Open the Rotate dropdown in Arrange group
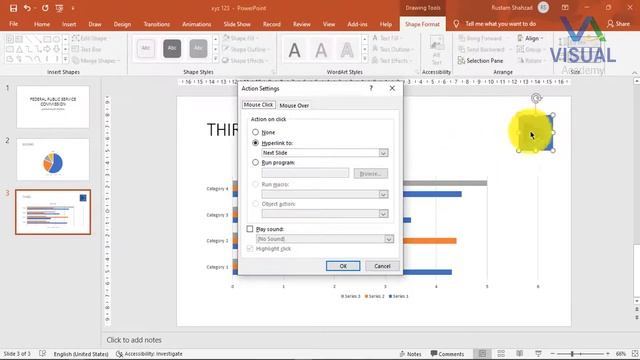 pyautogui.click(x=530, y=60)
